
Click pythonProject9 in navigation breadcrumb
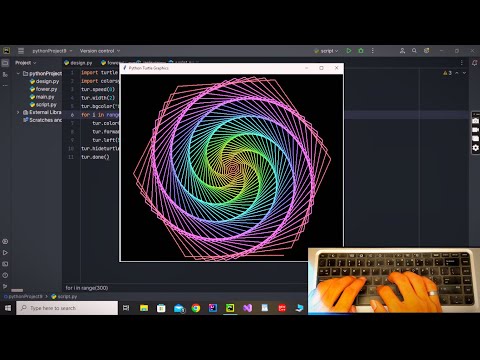click(x=23, y=296)
